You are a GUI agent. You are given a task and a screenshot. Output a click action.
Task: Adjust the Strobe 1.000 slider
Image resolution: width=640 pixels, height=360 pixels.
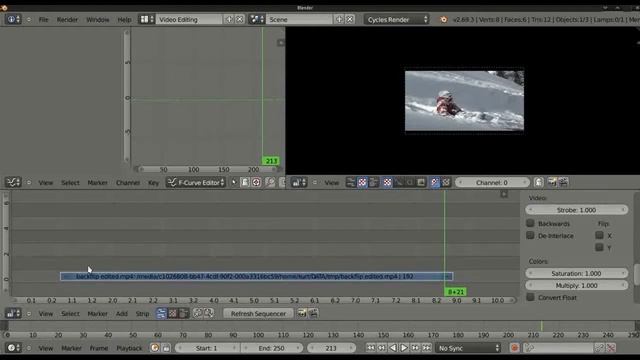[576, 210]
